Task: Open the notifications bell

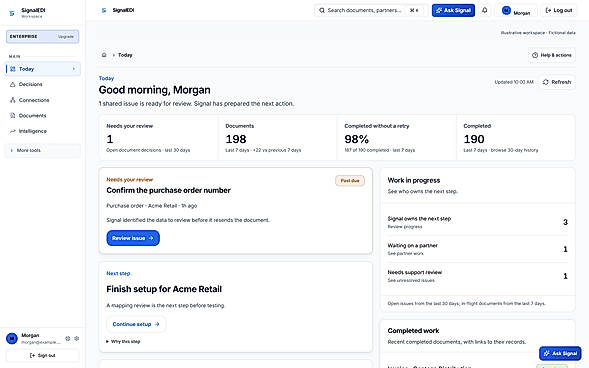Action: click(x=485, y=10)
